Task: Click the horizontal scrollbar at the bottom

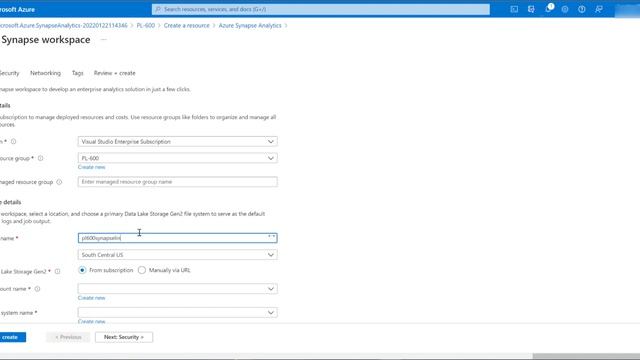Action: coord(586,356)
